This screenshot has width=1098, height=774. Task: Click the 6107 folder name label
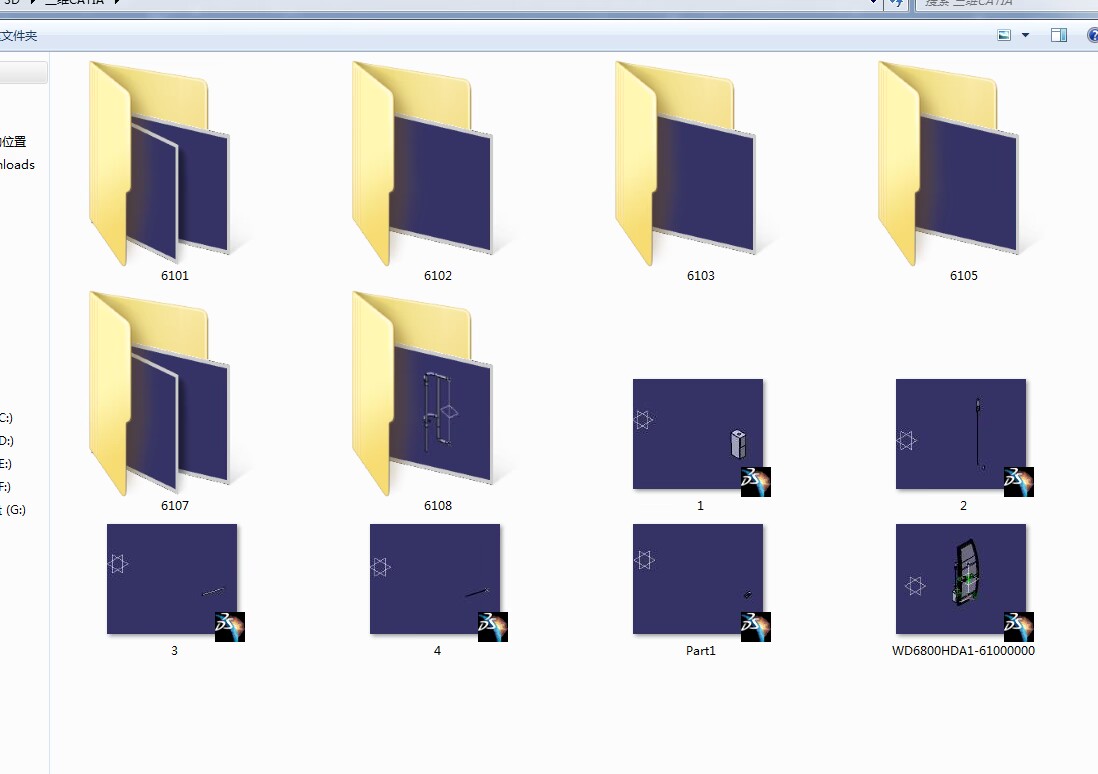pos(174,505)
